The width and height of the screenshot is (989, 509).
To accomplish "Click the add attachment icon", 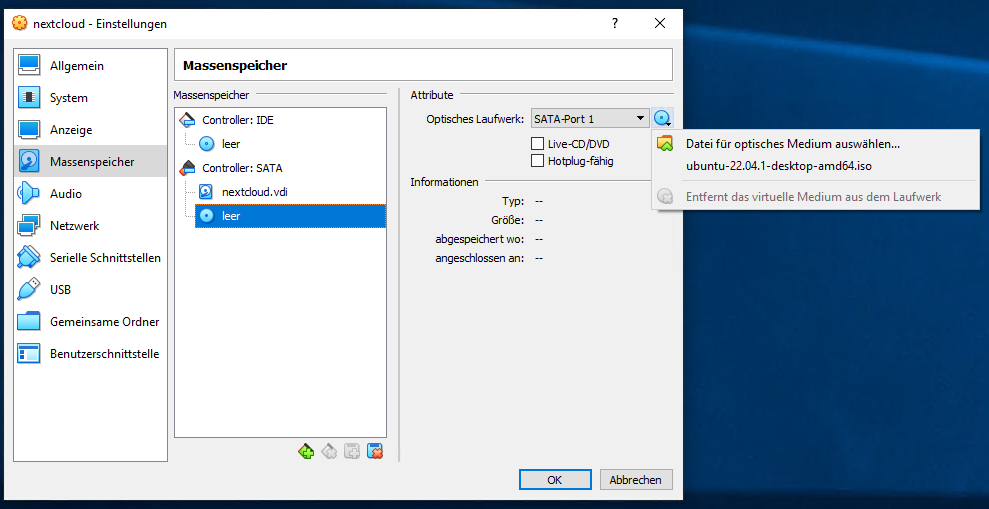I will [352, 452].
